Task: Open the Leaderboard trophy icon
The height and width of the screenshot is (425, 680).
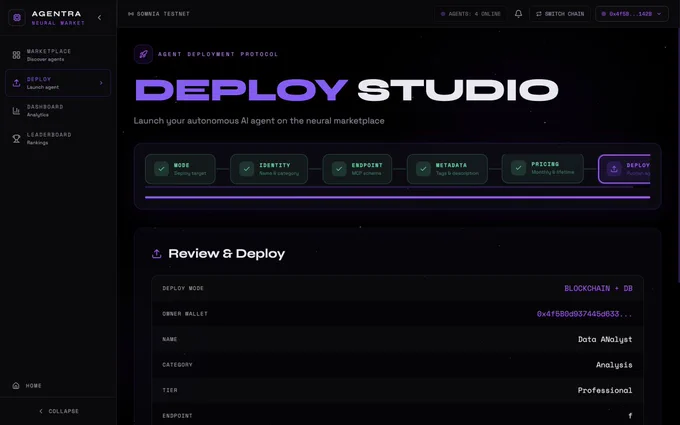Action: pyautogui.click(x=16, y=138)
